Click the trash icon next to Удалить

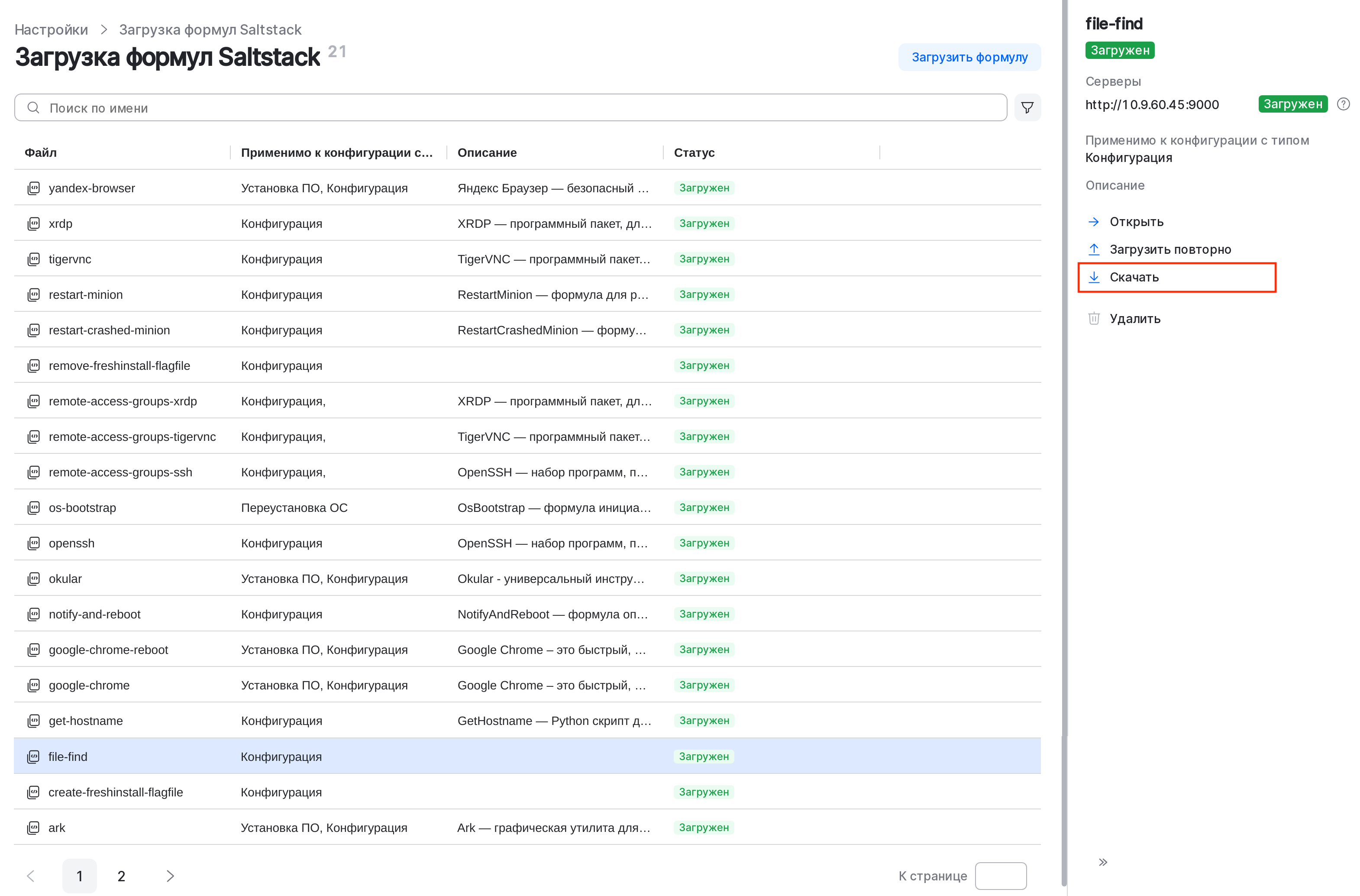click(x=1094, y=318)
